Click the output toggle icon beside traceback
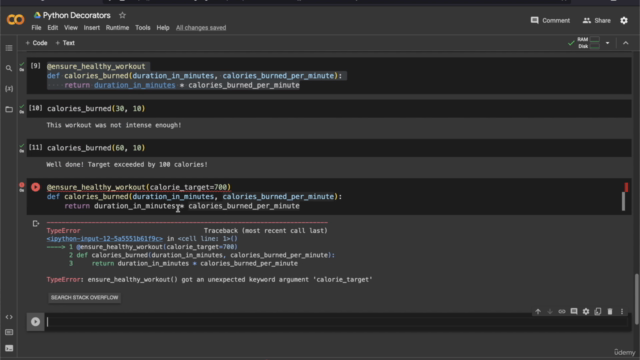Viewport: 640px width, 360px height. coord(36,223)
